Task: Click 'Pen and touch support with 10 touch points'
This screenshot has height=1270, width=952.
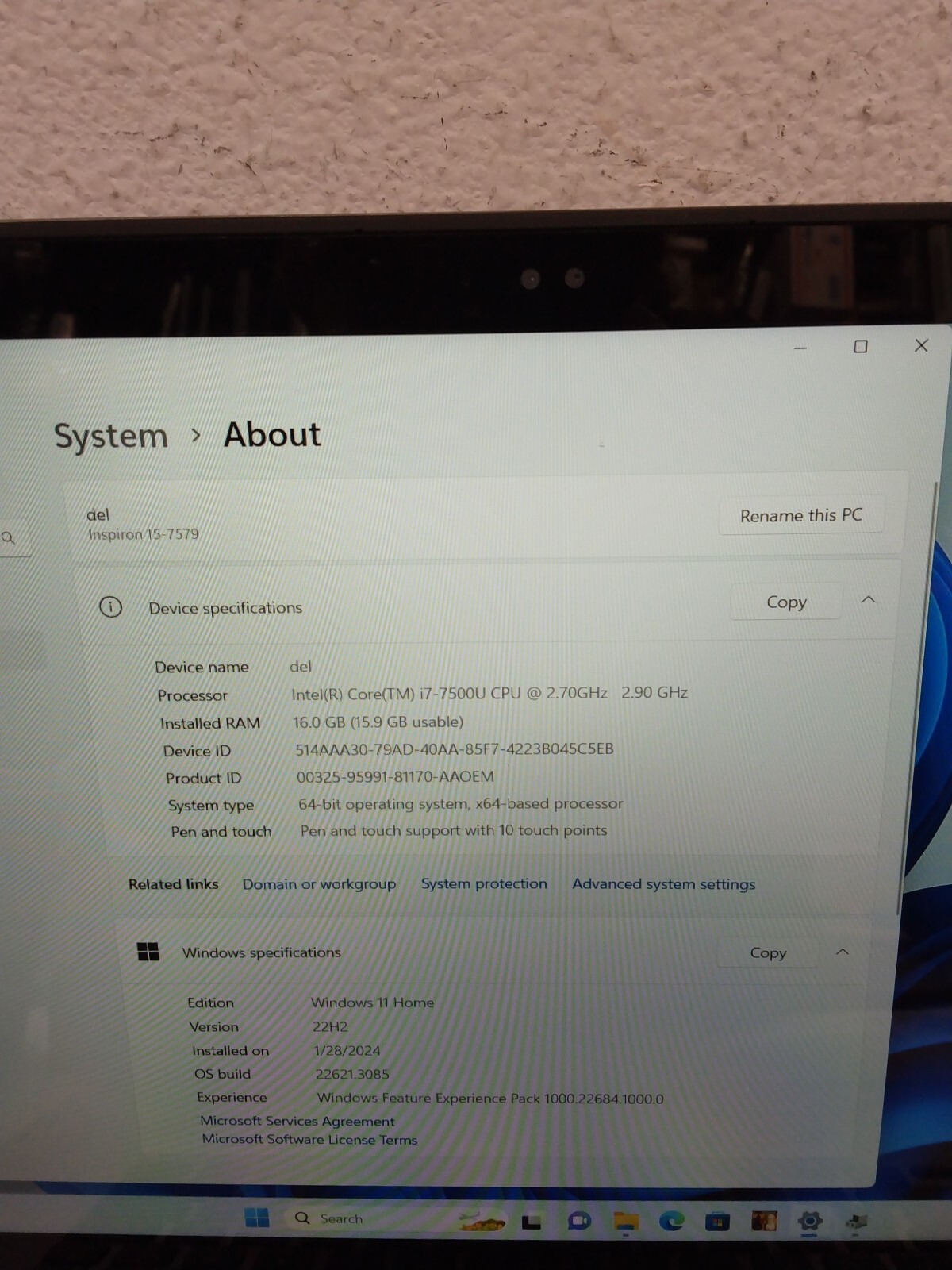Action: [454, 830]
